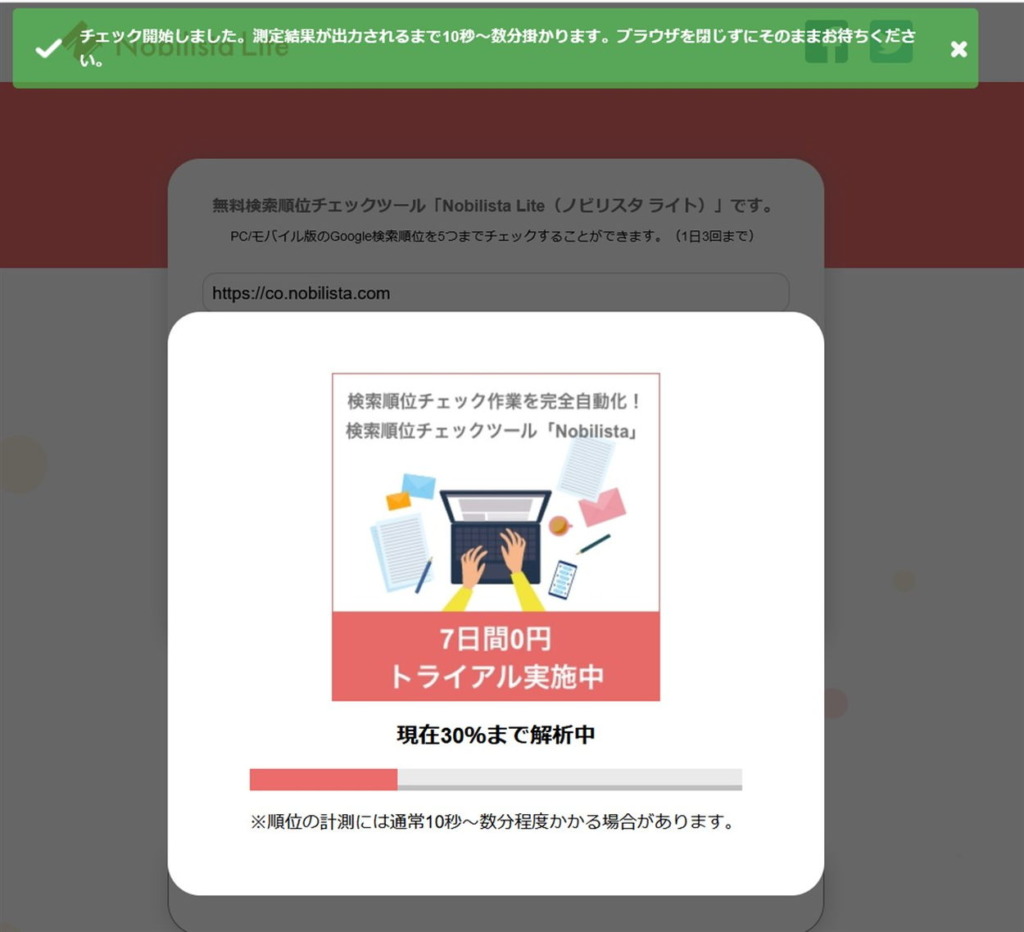This screenshot has height=932, width=1024.
Task: Click the 7日間0円 トライアル実施中 banner
Action: [x=496, y=656]
